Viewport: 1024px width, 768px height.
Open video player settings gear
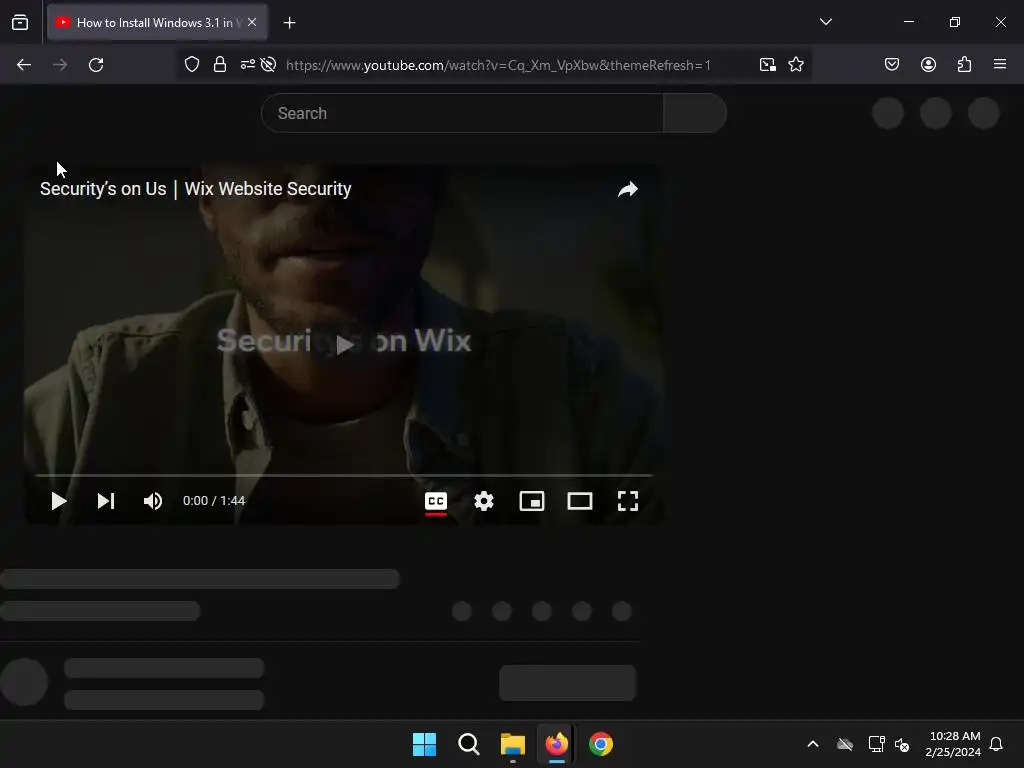tap(484, 501)
